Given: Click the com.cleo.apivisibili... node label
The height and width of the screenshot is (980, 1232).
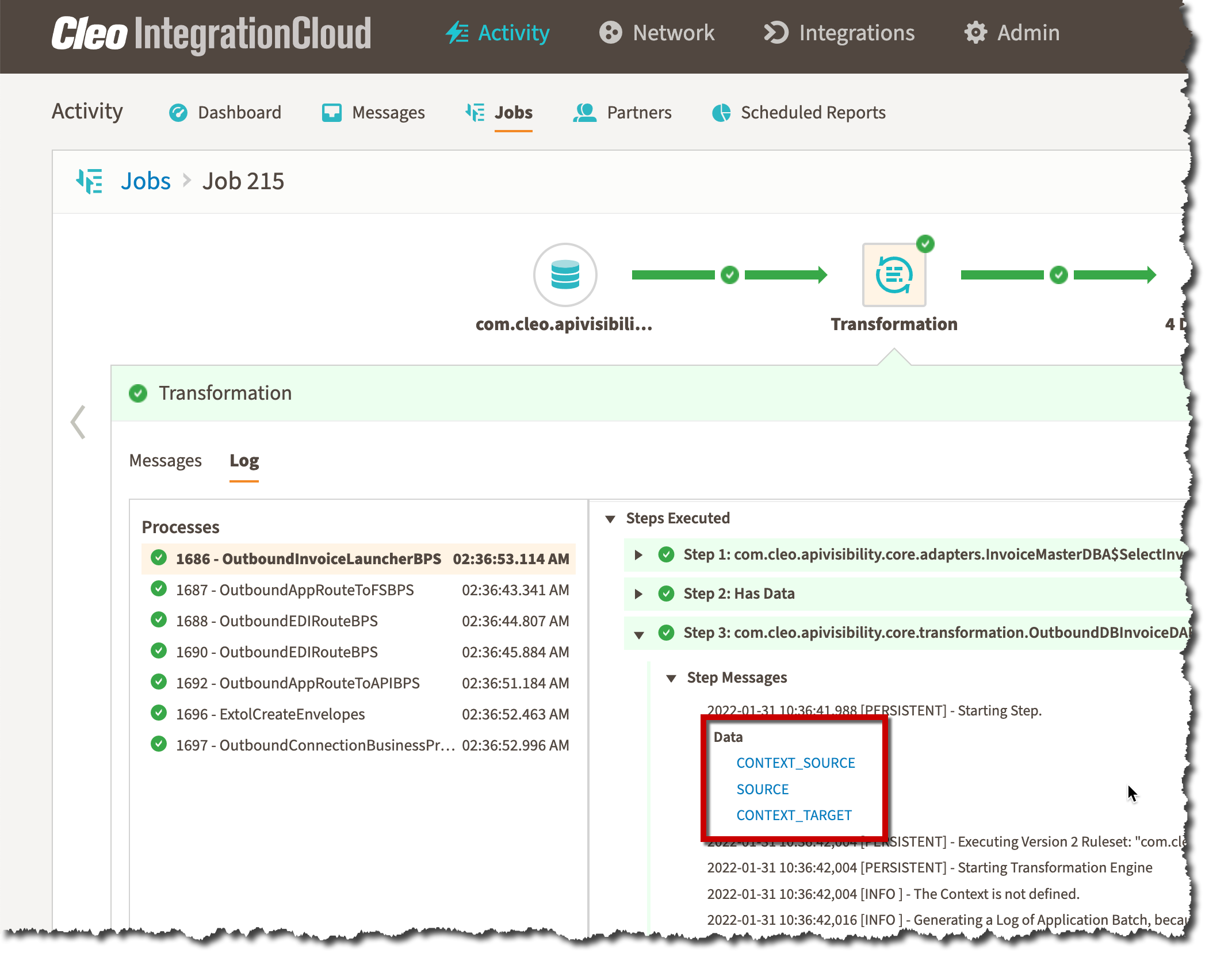Looking at the screenshot, I should [564, 324].
